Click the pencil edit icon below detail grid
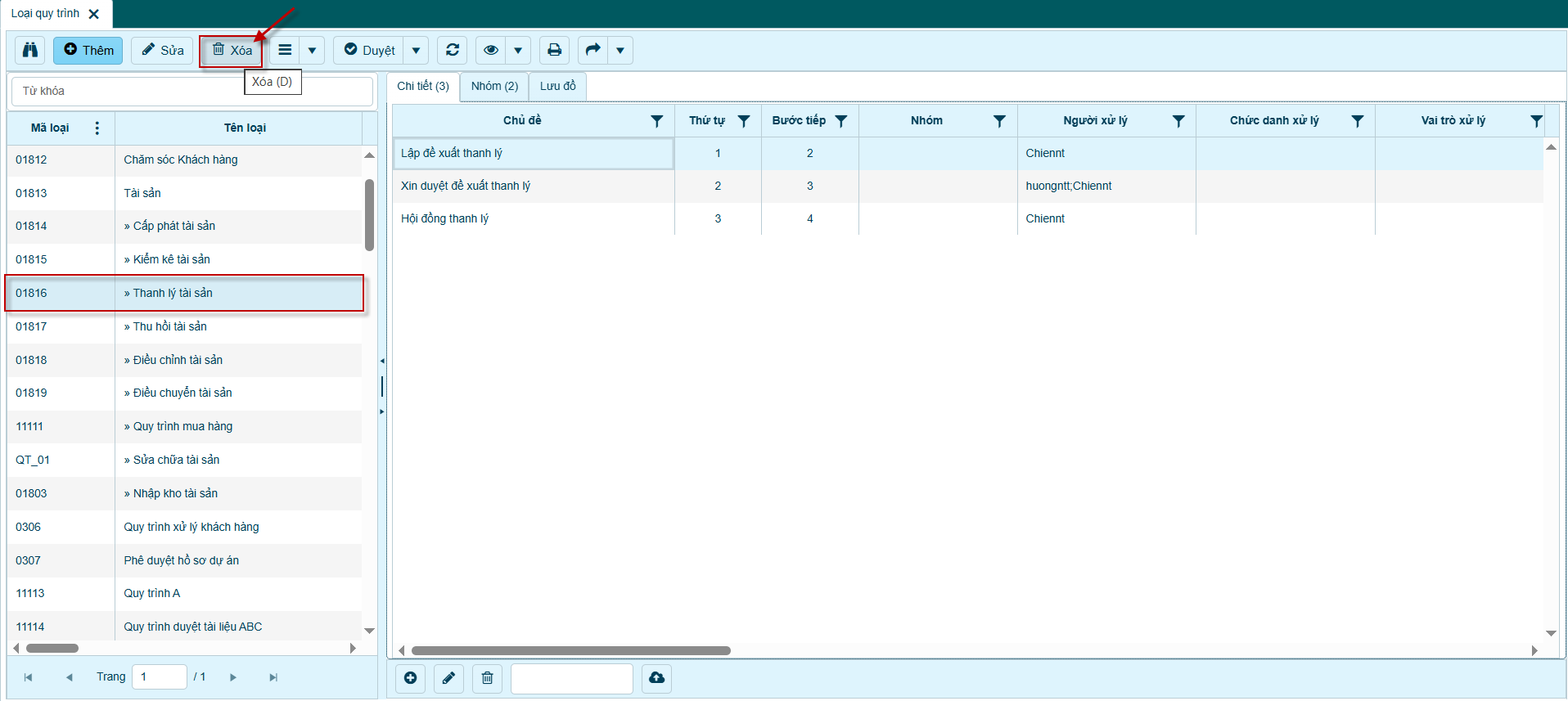 [448, 678]
